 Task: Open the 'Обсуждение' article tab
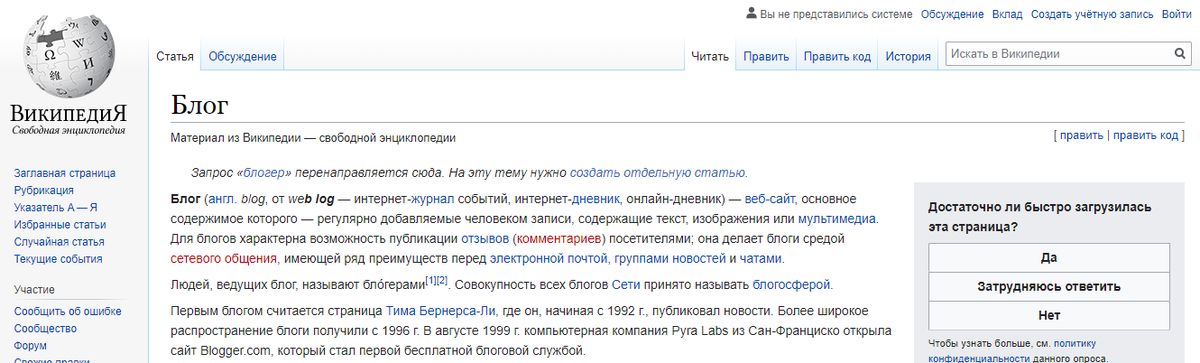[x=242, y=57]
